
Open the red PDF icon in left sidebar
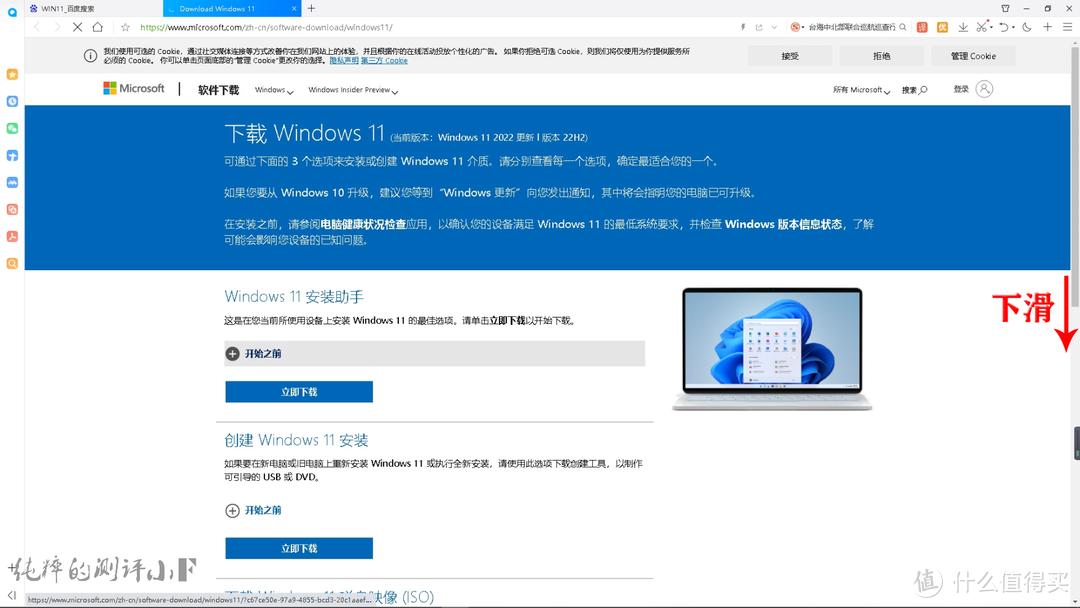pyautogui.click(x=12, y=236)
